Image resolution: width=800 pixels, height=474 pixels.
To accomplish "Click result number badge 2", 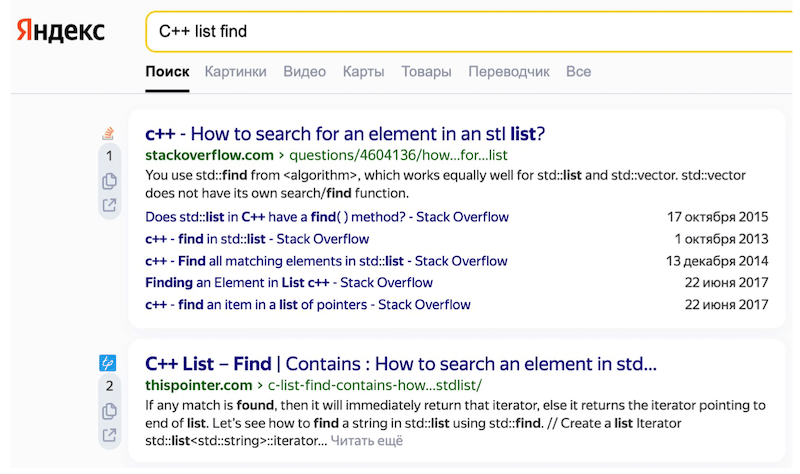I will tap(109, 386).
